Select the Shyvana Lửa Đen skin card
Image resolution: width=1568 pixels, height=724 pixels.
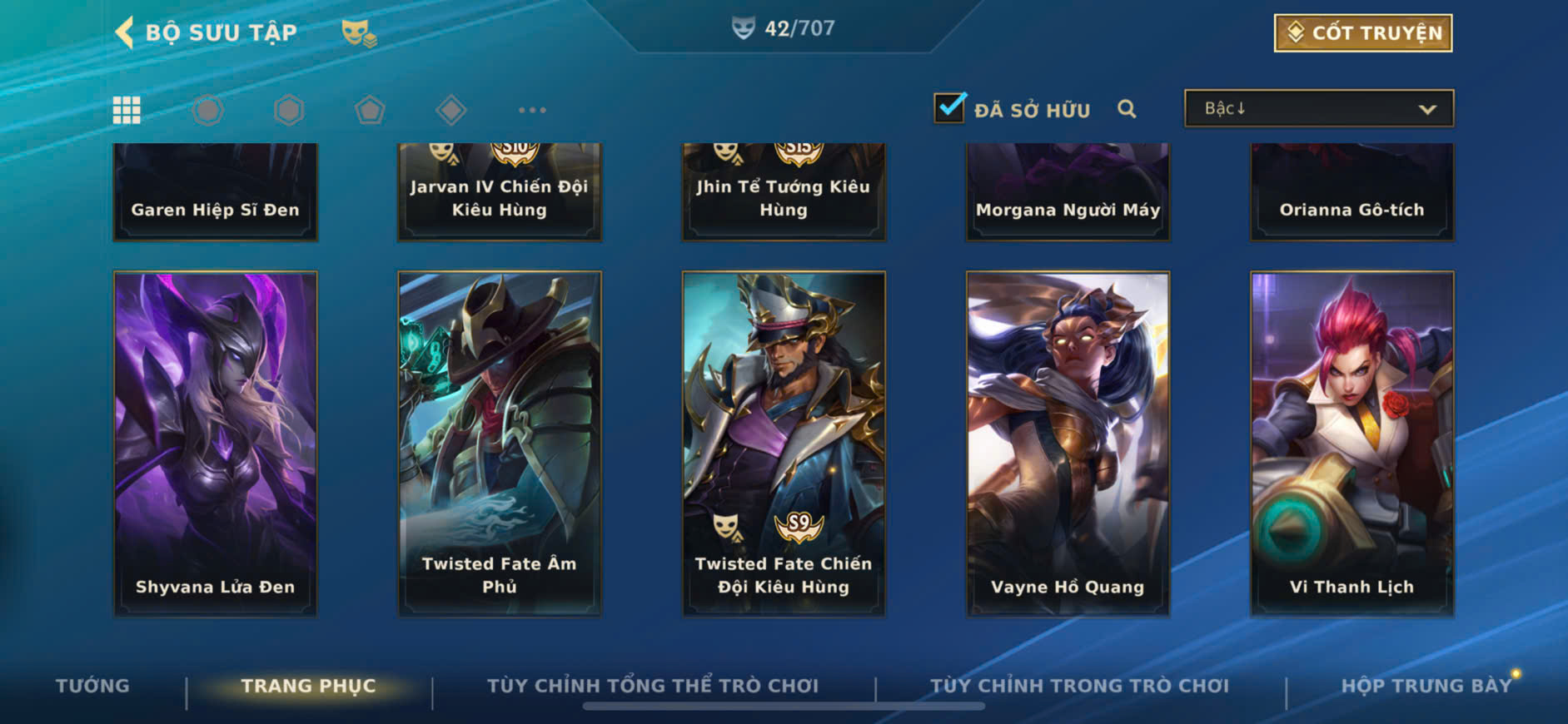pyautogui.click(x=216, y=444)
